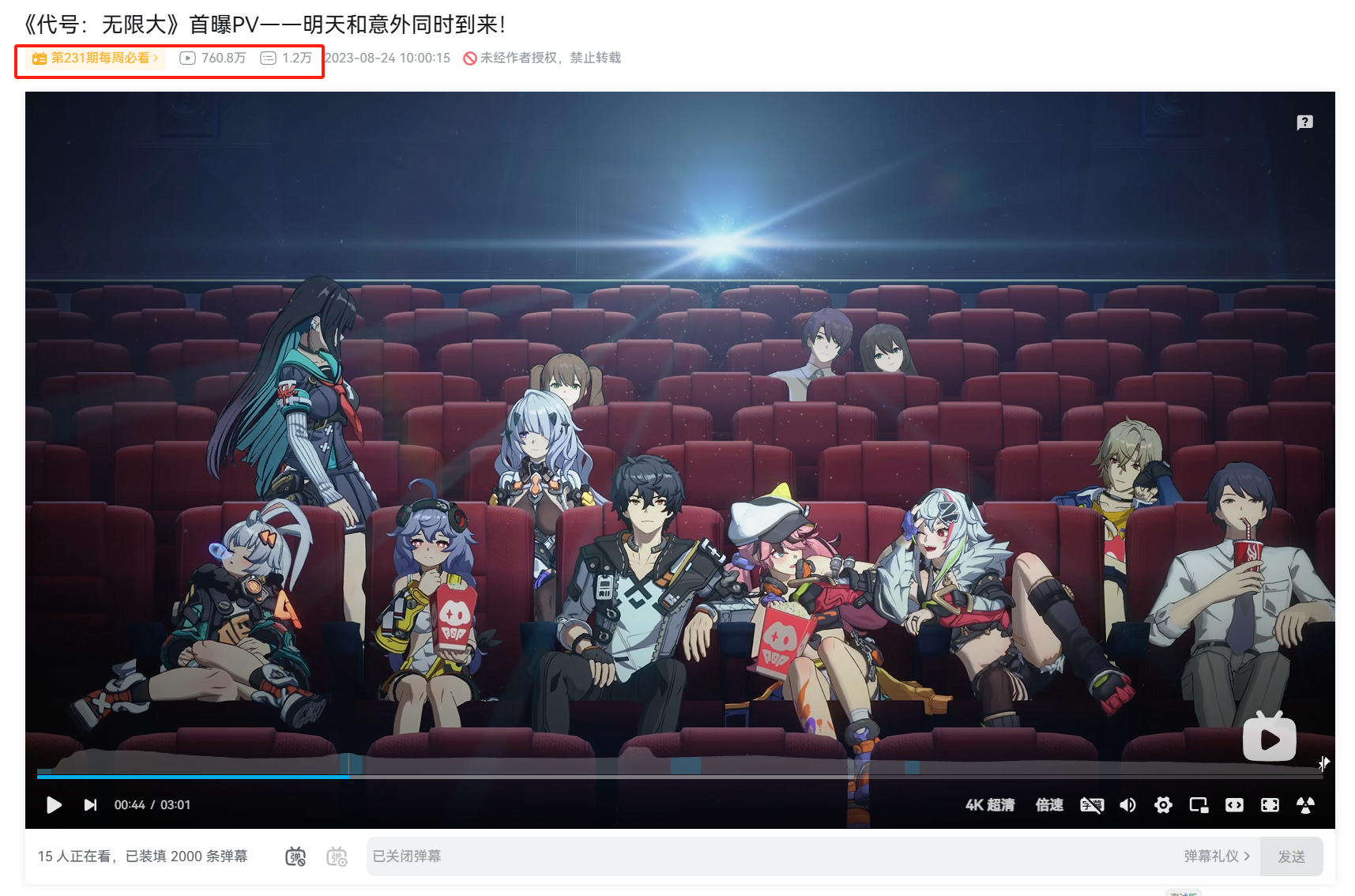Open danmaku display settings icon
Screen dimensions: 1355x896
[337, 856]
